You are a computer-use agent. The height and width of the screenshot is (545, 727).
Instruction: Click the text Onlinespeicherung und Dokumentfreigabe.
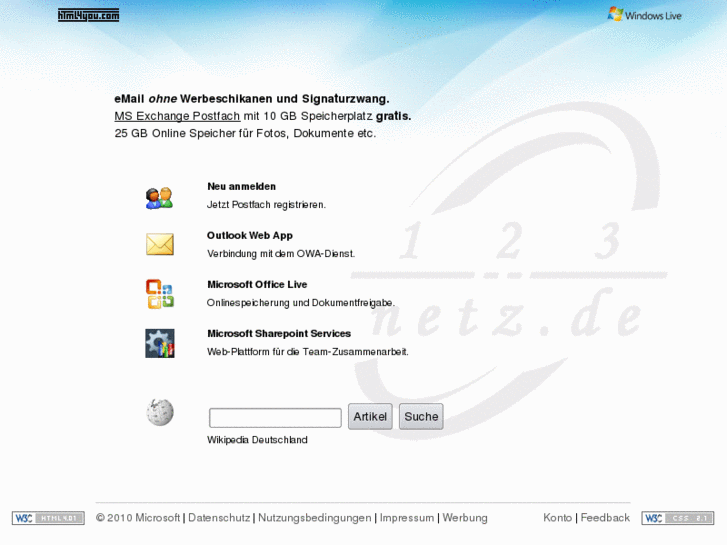(x=301, y=303)
